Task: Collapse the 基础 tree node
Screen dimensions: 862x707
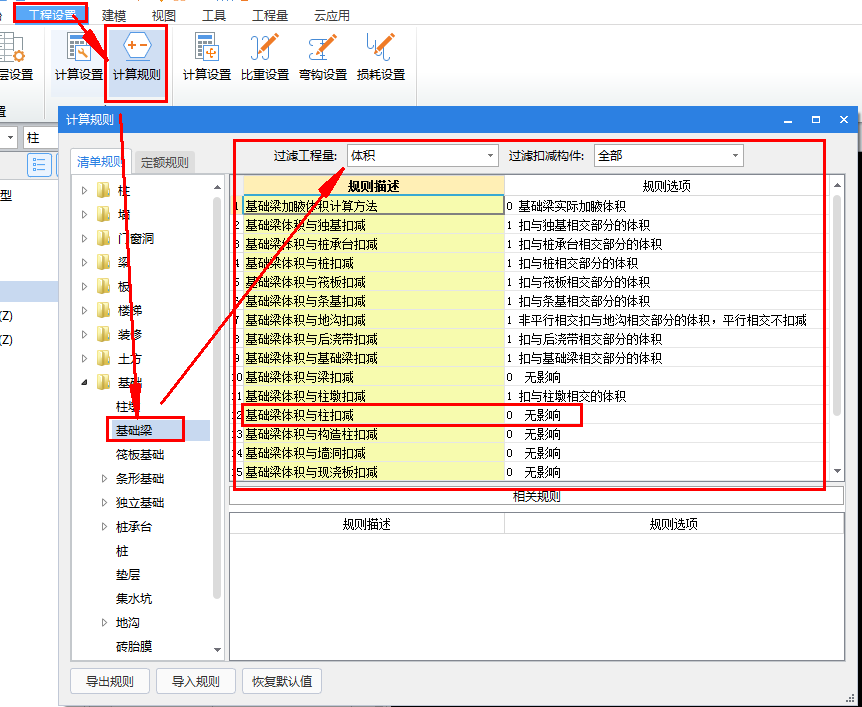Action: click(84, 382)
